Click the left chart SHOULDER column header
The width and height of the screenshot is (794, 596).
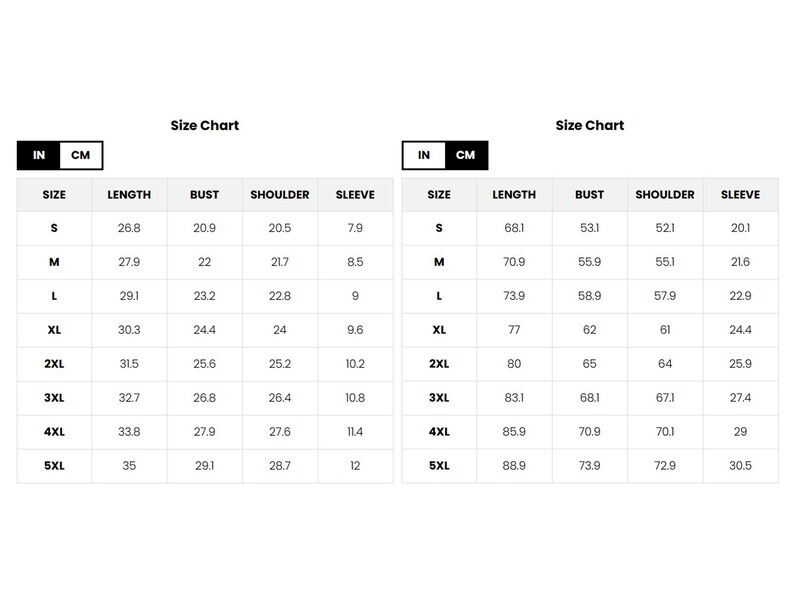(280, 194)
